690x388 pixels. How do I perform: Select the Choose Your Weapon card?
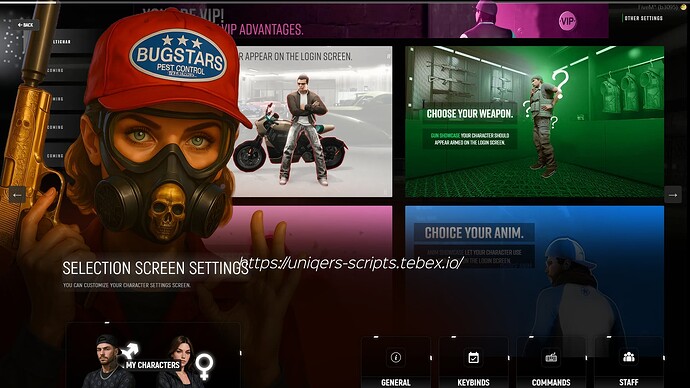[534, 121]
